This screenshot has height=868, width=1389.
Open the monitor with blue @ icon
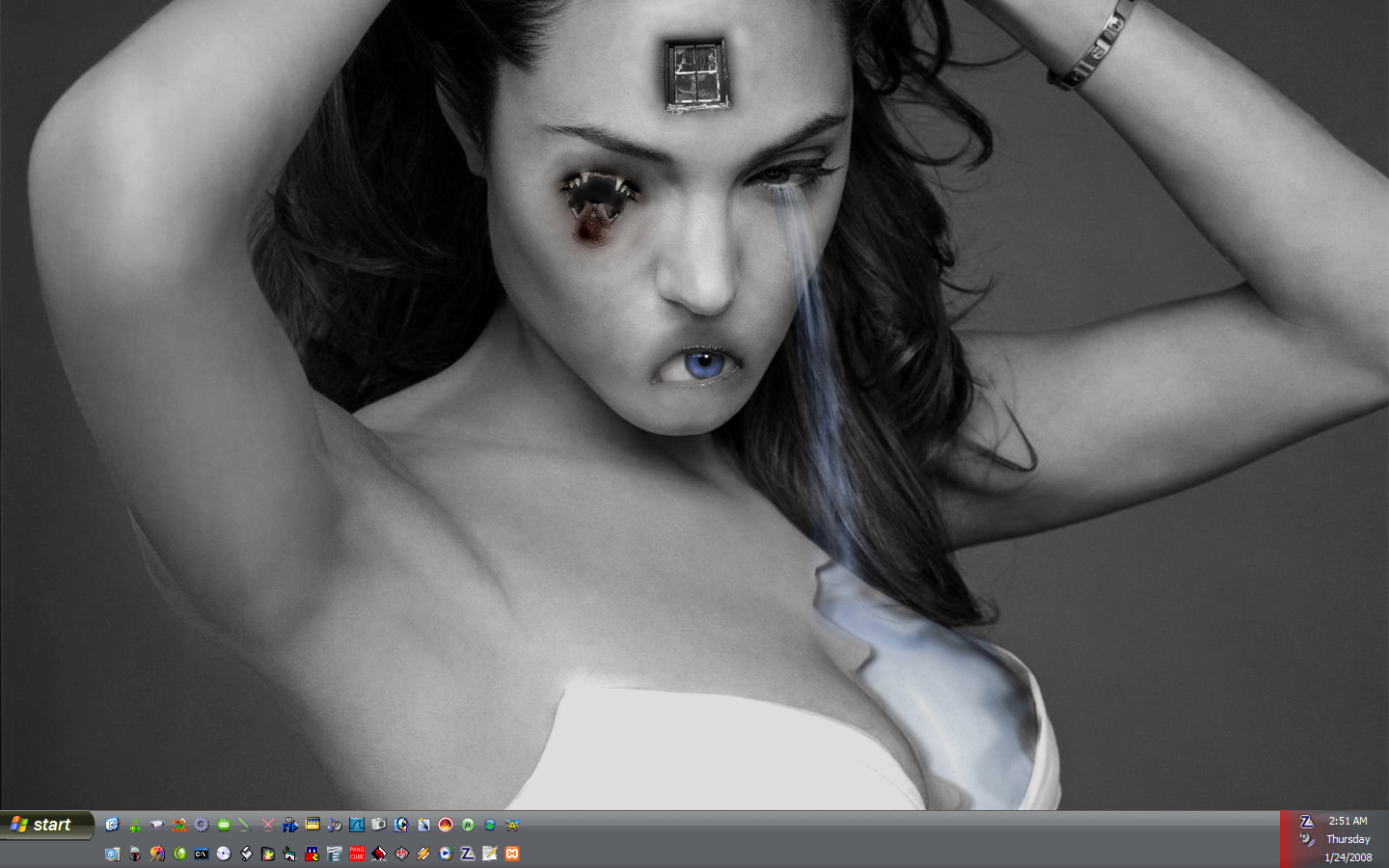tap(112, 854)
